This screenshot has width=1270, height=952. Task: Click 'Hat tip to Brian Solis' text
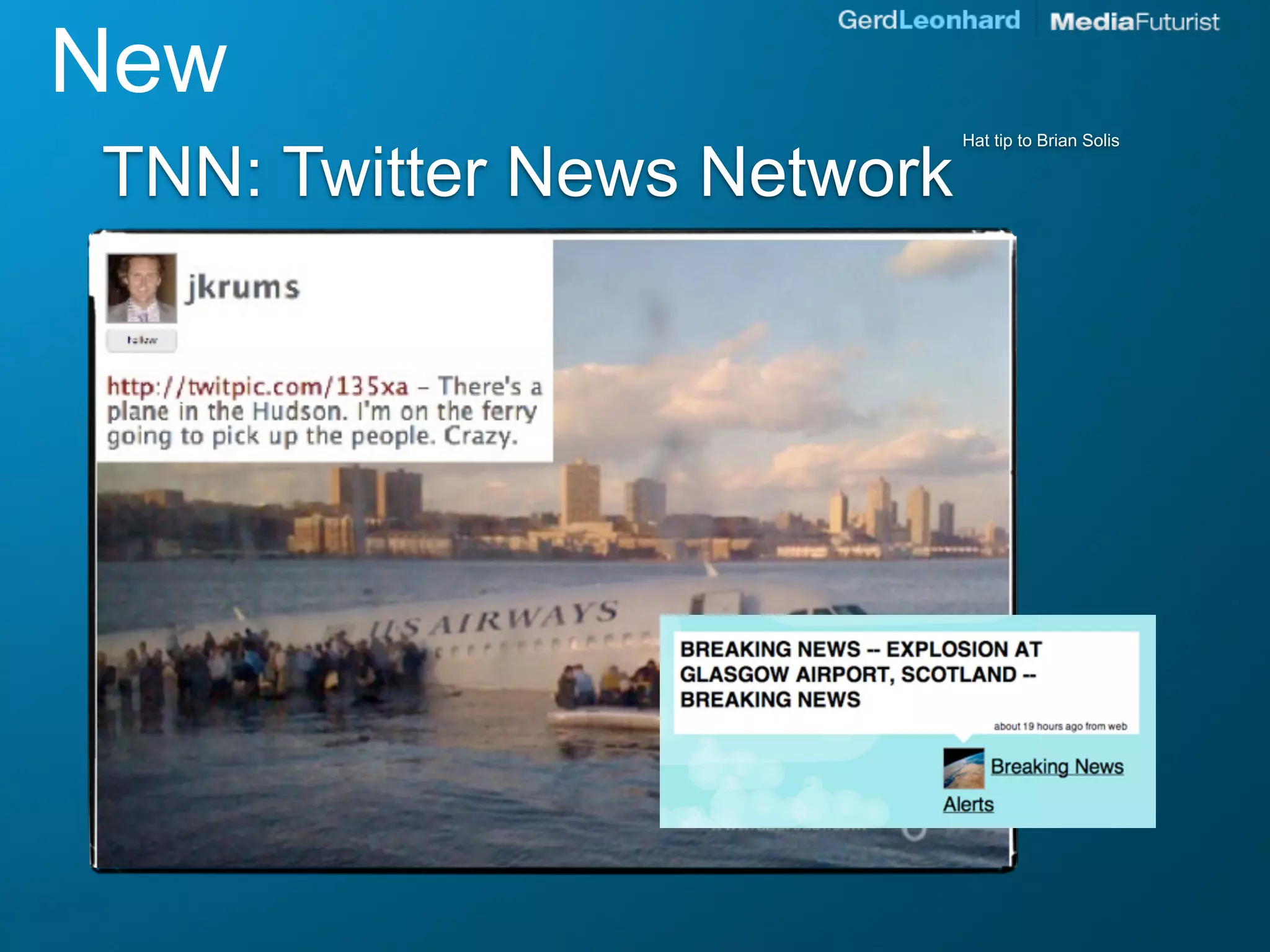click(1041, 141)
